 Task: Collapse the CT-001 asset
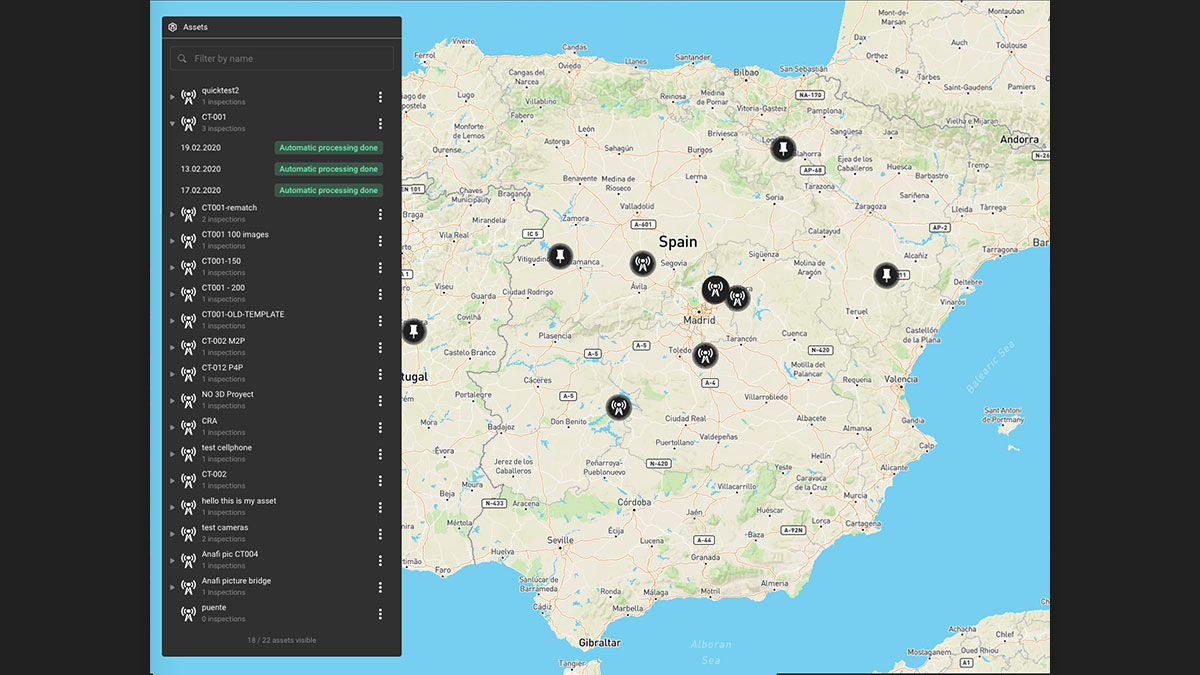pyautogui.click(x=172, y=124)
